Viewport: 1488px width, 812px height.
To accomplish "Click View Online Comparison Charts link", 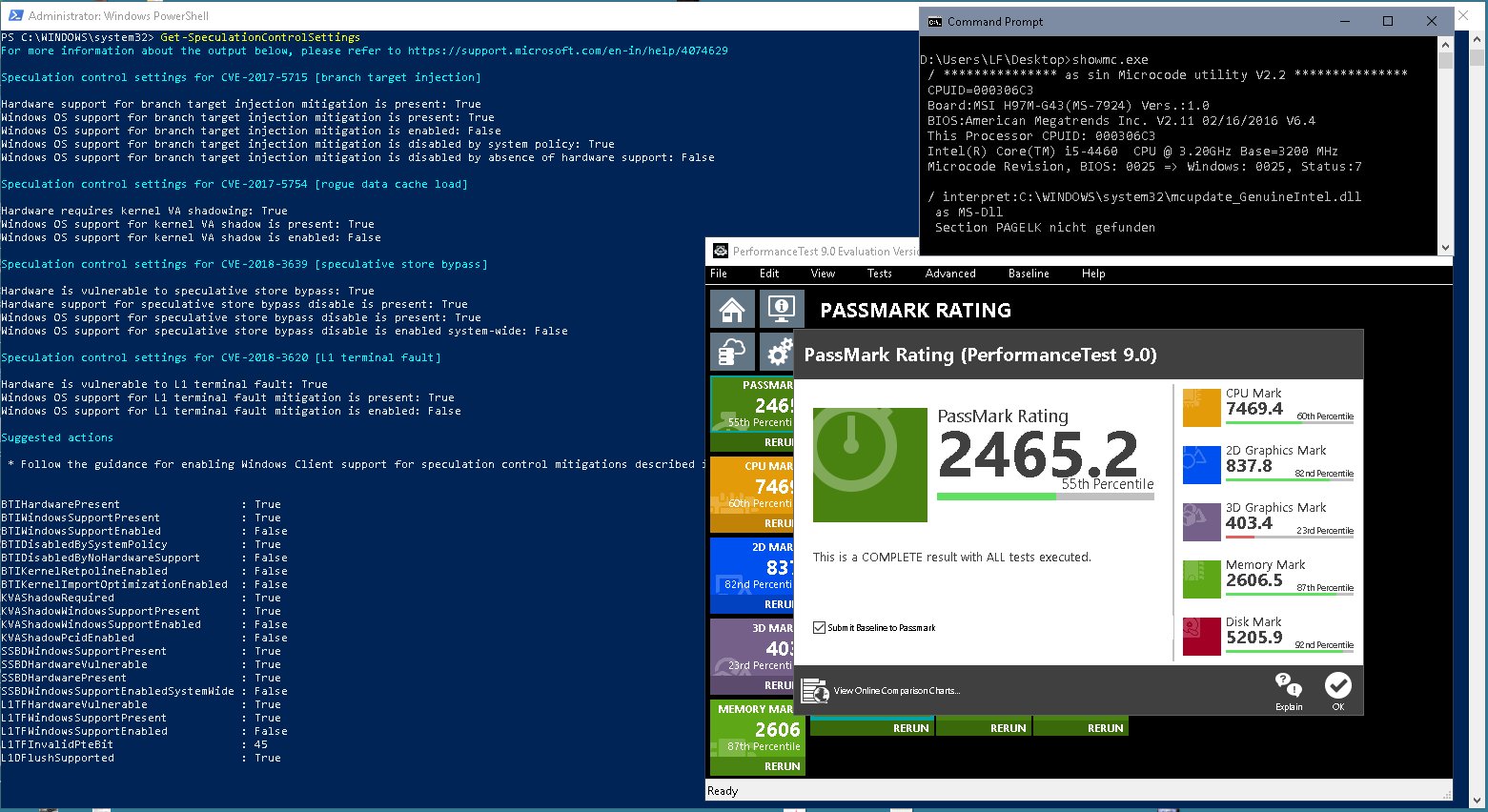I will (x=897, y=691).
